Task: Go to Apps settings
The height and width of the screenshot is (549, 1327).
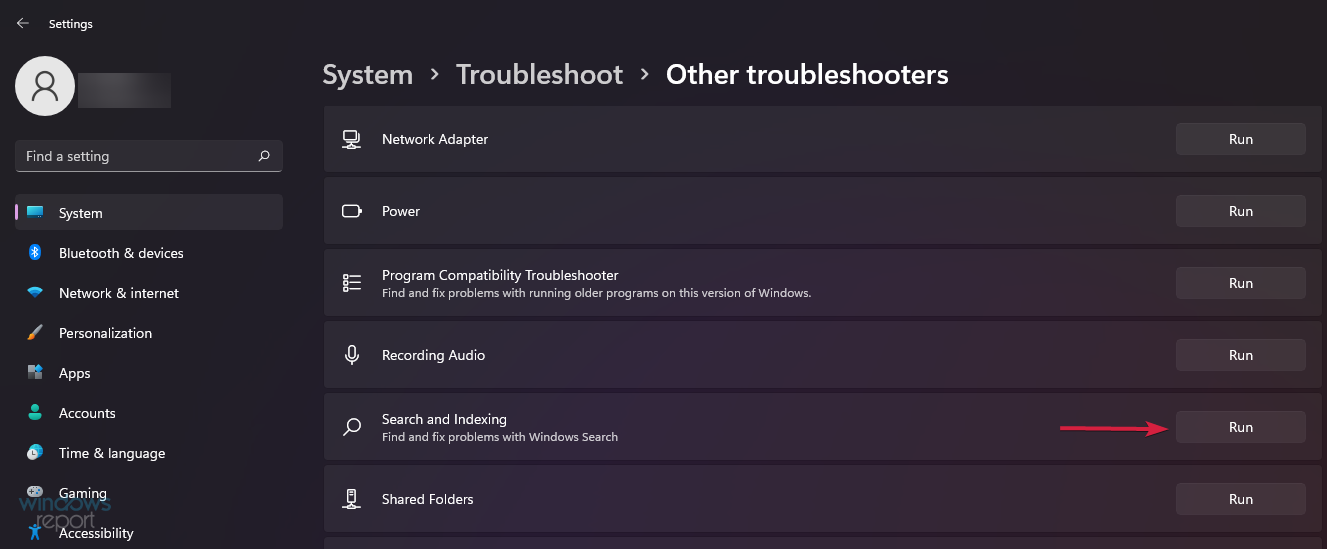Action: click(x=74, y=373)
